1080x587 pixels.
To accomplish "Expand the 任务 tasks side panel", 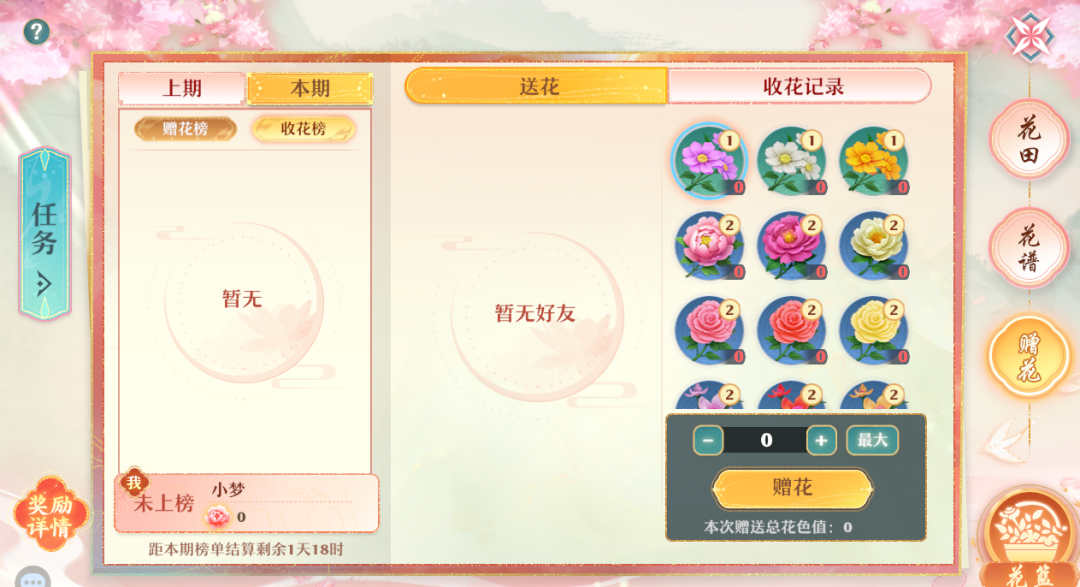I will 45,234.
